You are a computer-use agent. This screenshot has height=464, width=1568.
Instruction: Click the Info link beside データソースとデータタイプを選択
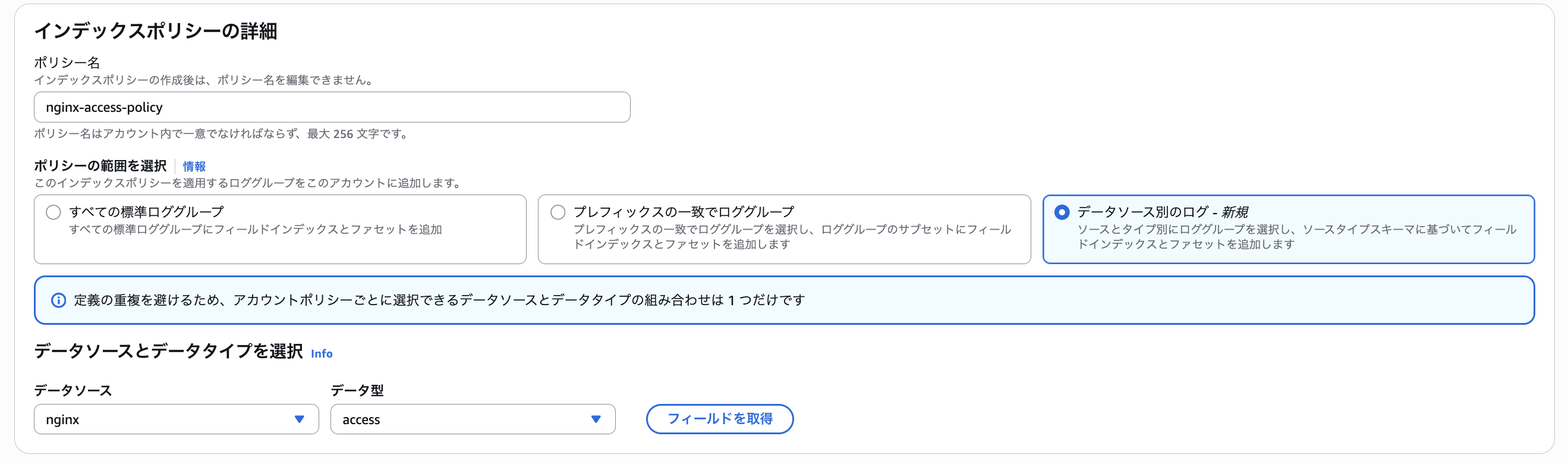pos(322,353)
